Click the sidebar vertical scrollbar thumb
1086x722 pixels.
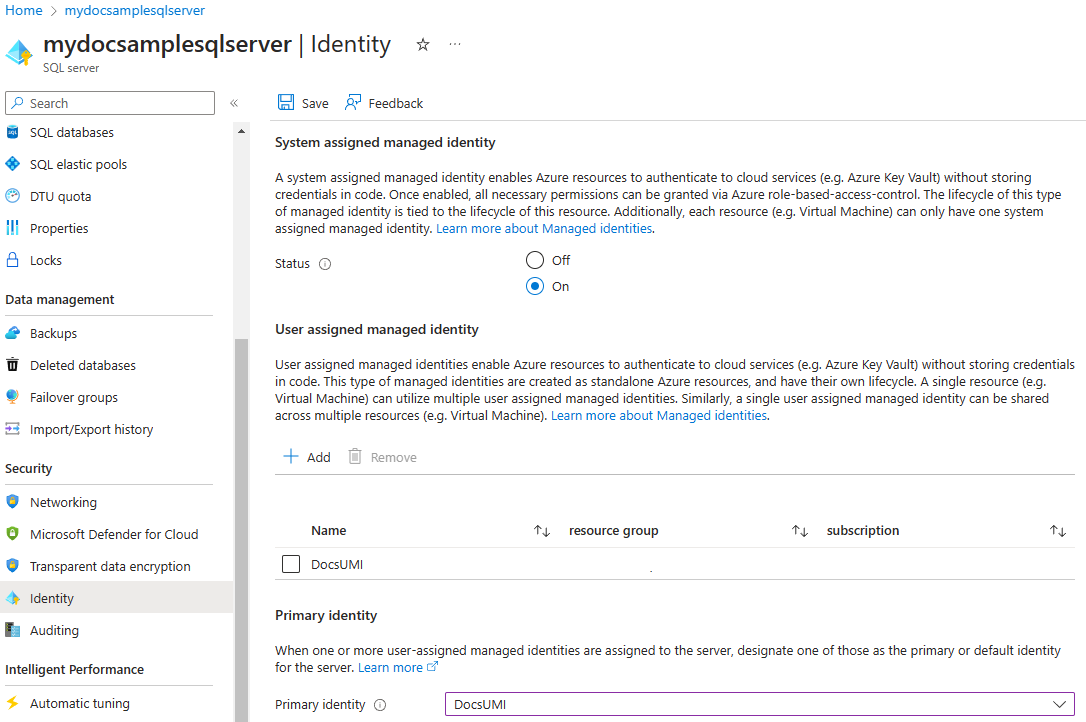[241, 530]
